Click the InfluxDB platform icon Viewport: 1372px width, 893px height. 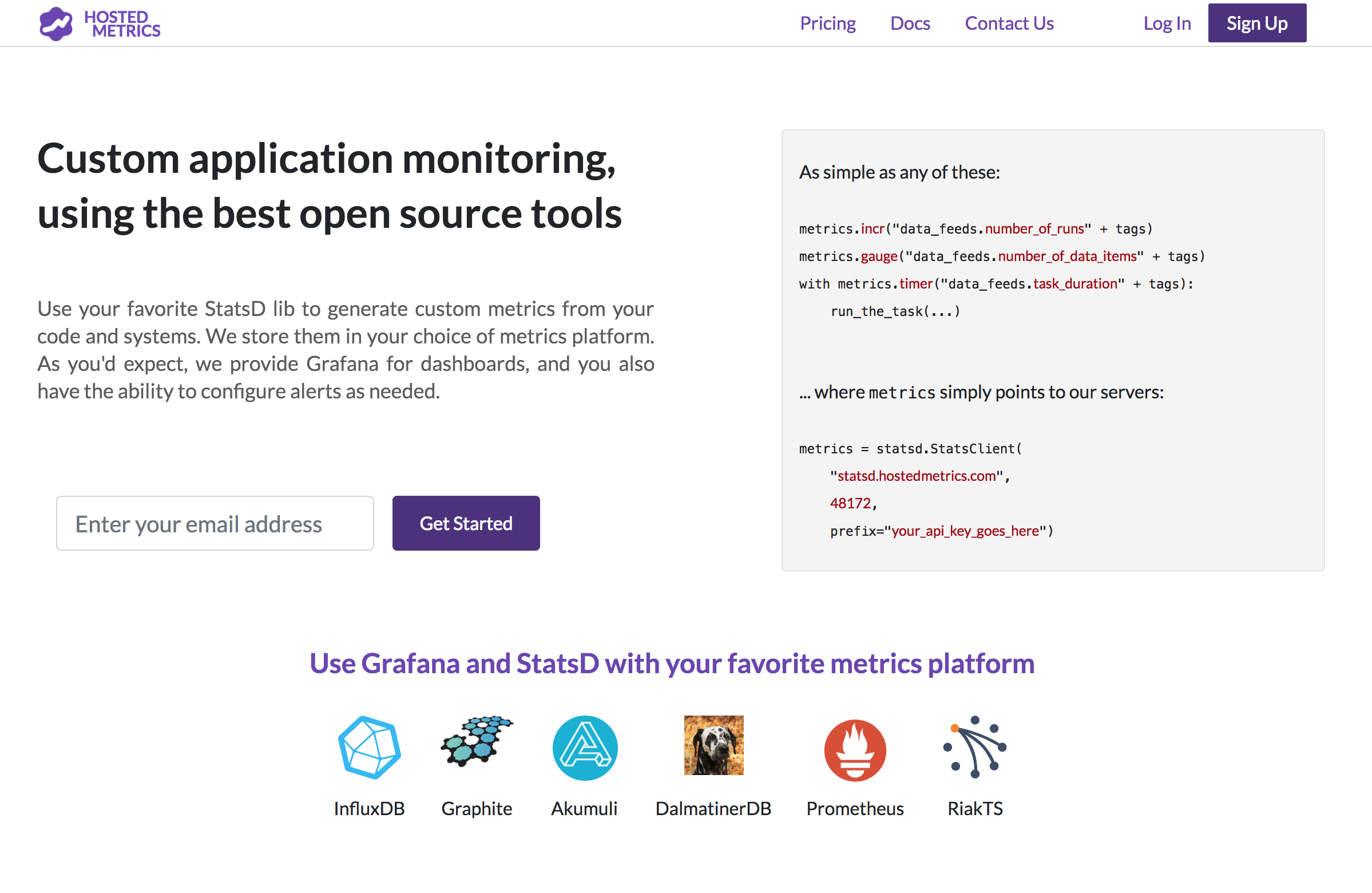(x=369, y=748)
